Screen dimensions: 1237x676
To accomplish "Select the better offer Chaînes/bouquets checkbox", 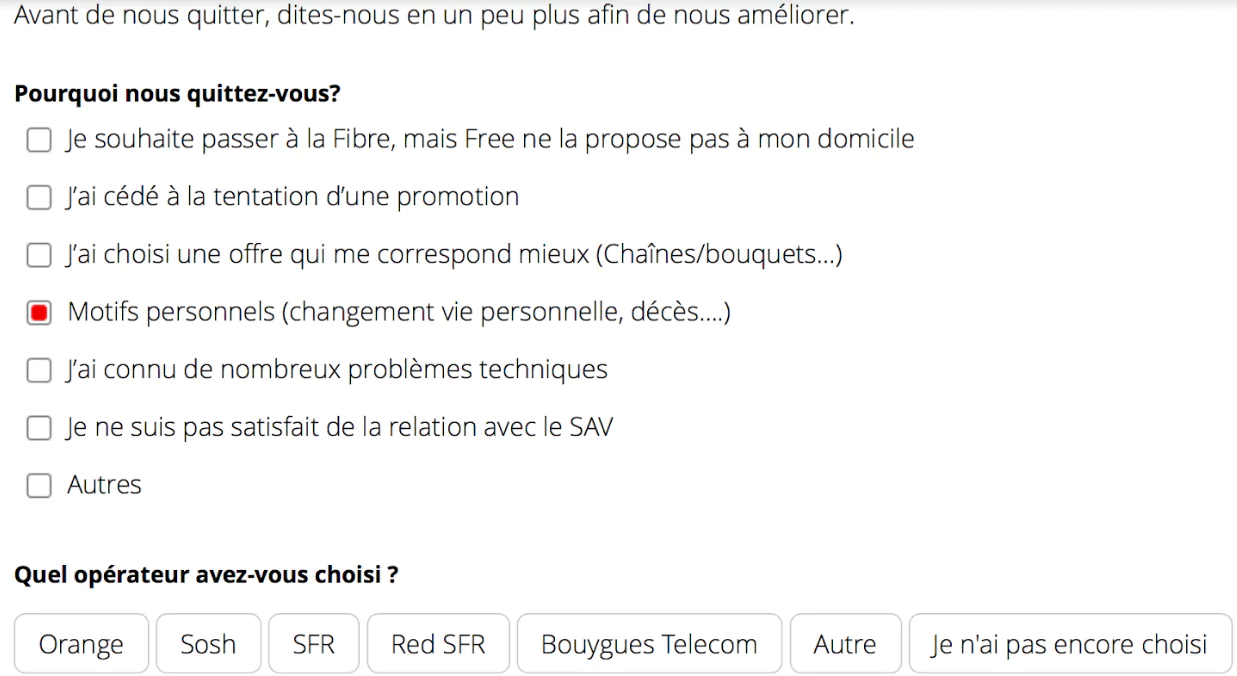I will 38,256.
